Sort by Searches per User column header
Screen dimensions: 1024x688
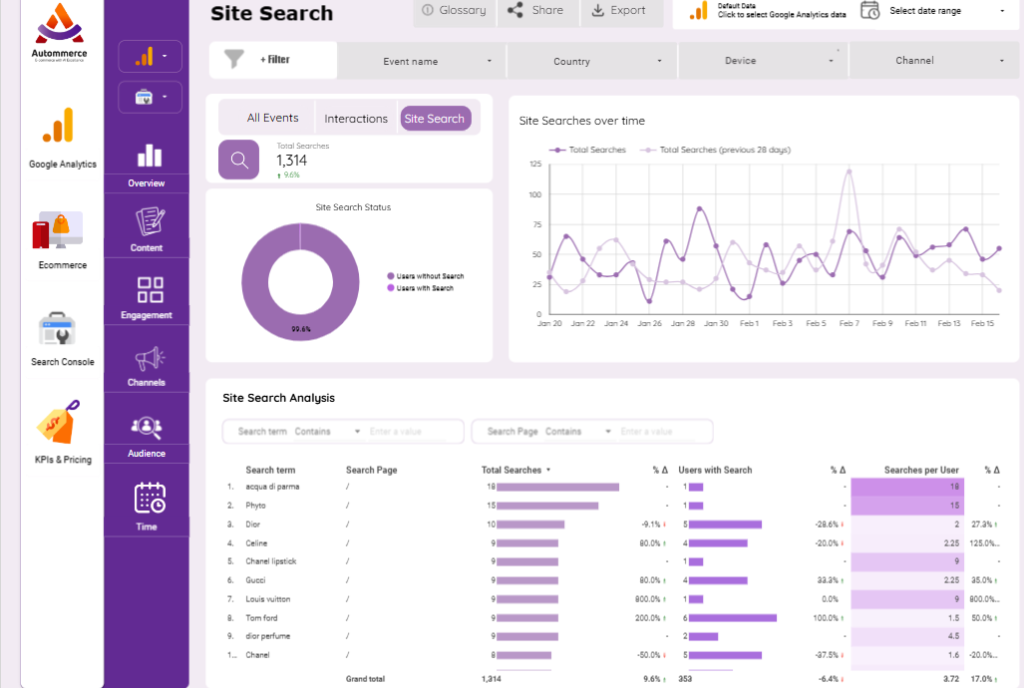tap(921, 470)
